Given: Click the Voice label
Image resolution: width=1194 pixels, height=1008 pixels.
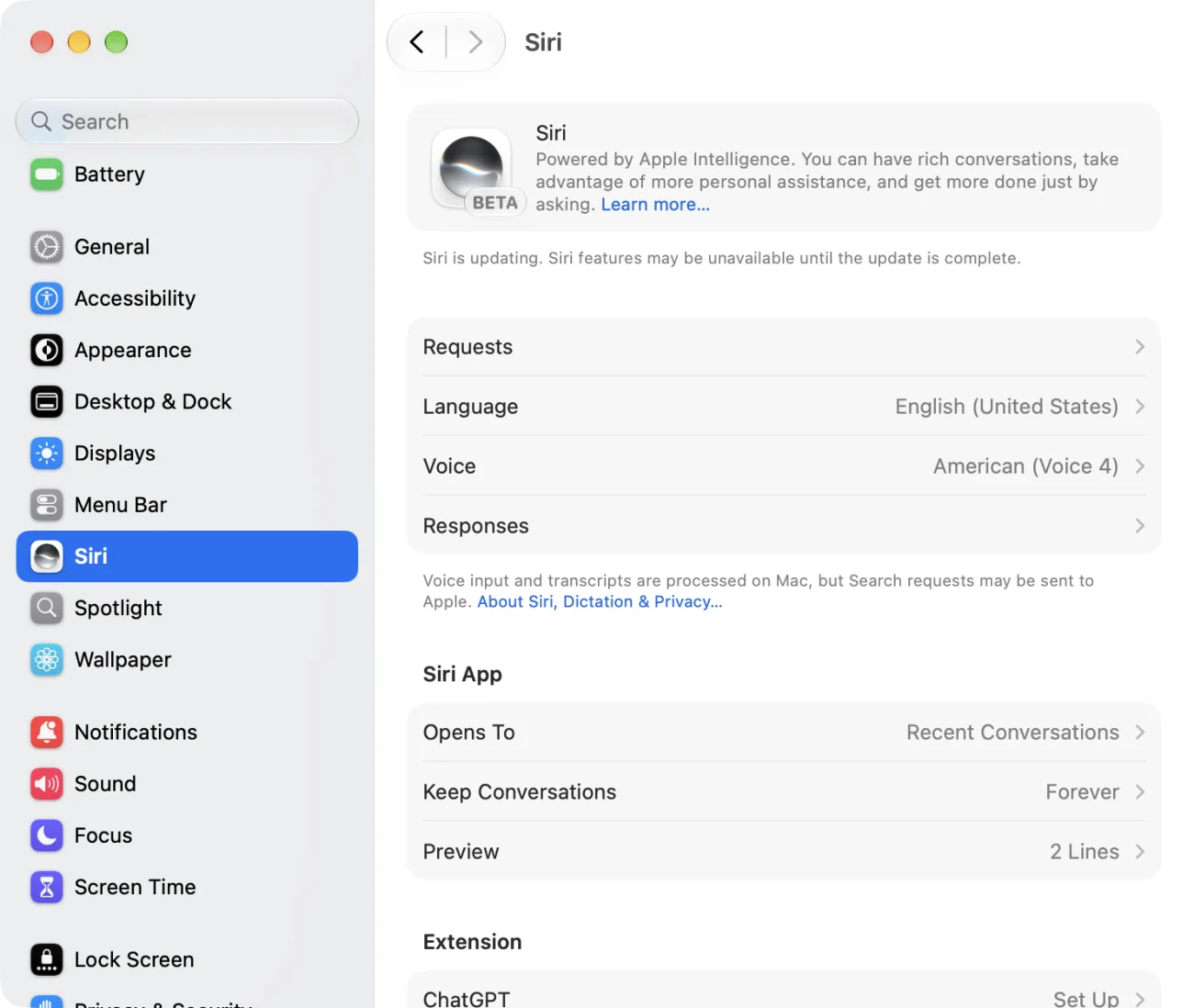Looking at the screenshot, I should click(x=449, y=466).
